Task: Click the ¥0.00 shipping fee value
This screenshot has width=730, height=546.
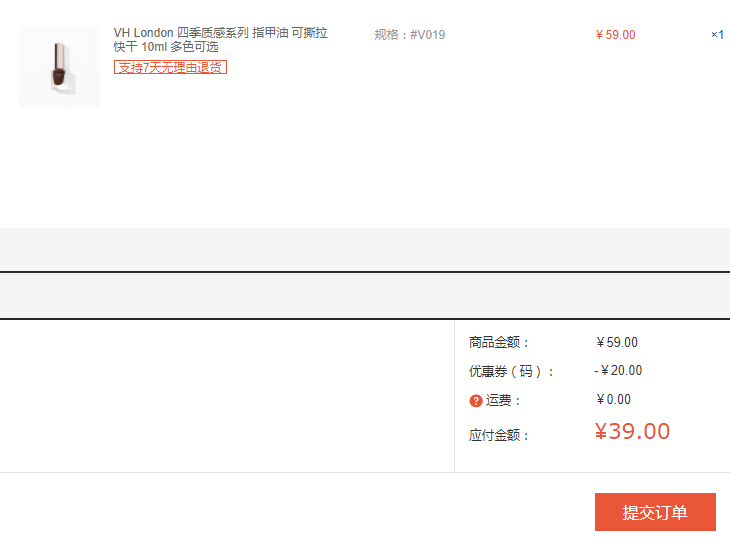Action: pos(614,399)
